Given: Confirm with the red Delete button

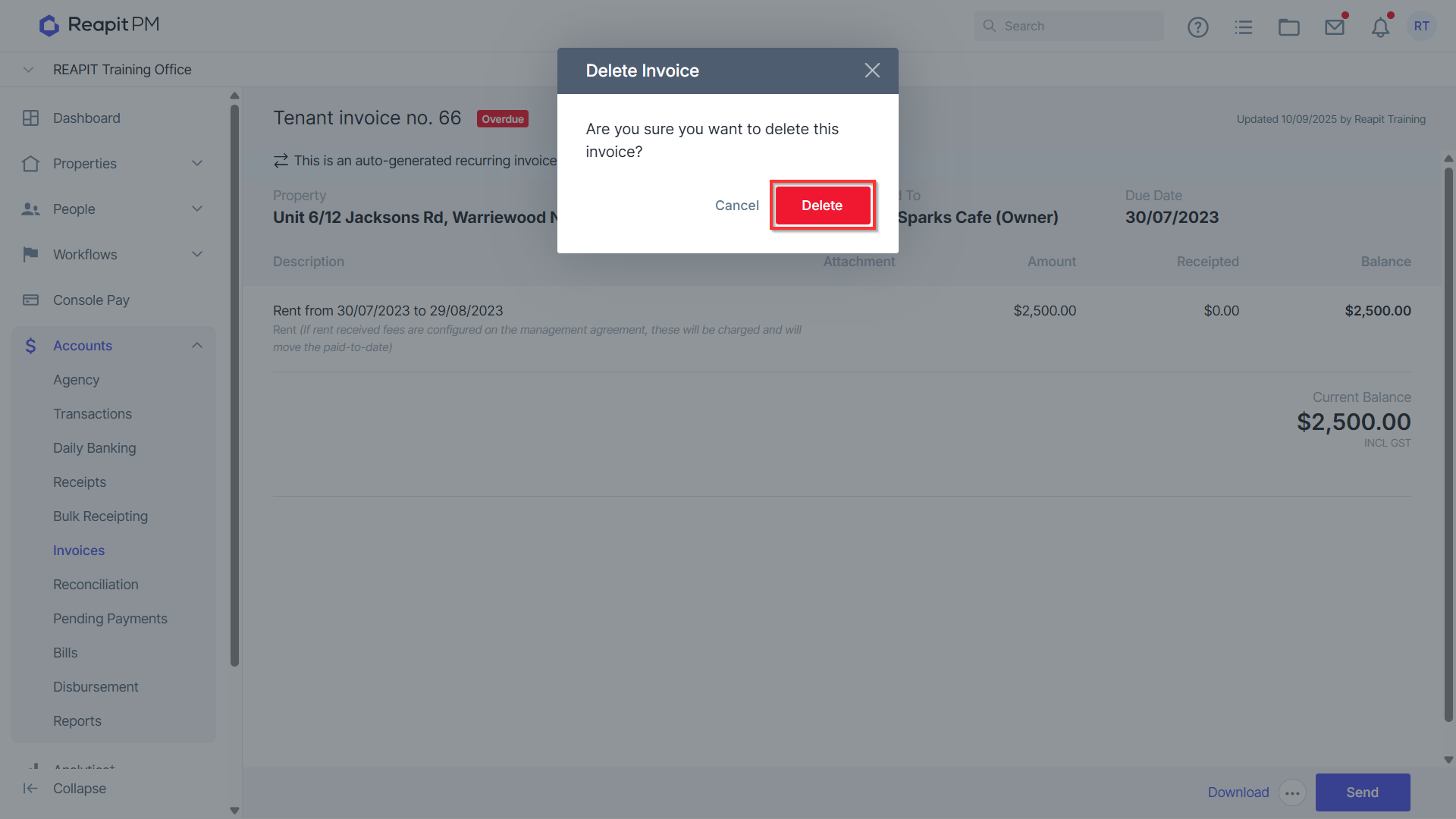Looking at the screenshot, I should point(822,206).
